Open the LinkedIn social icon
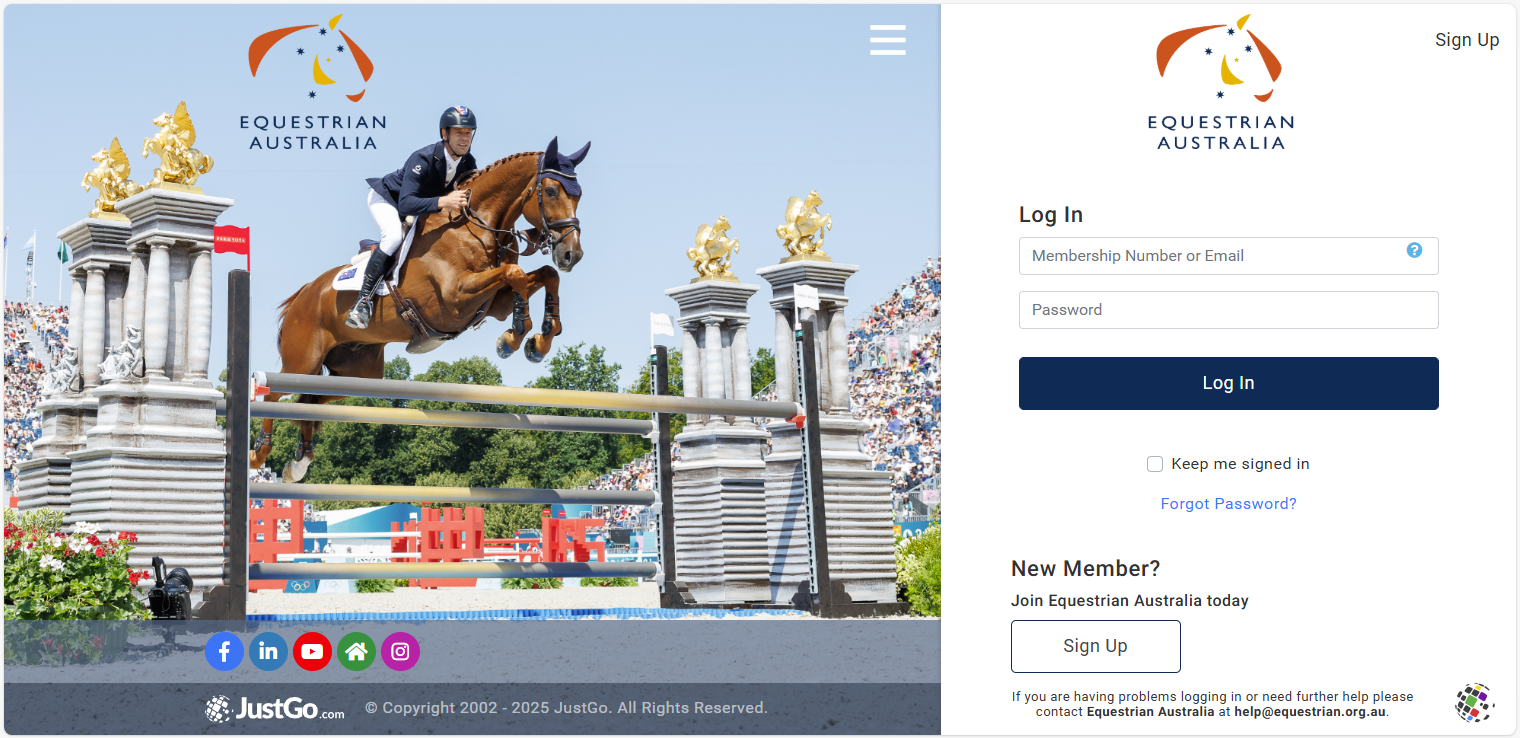Screen dimensions: 1520x738 tap(268, 652)
